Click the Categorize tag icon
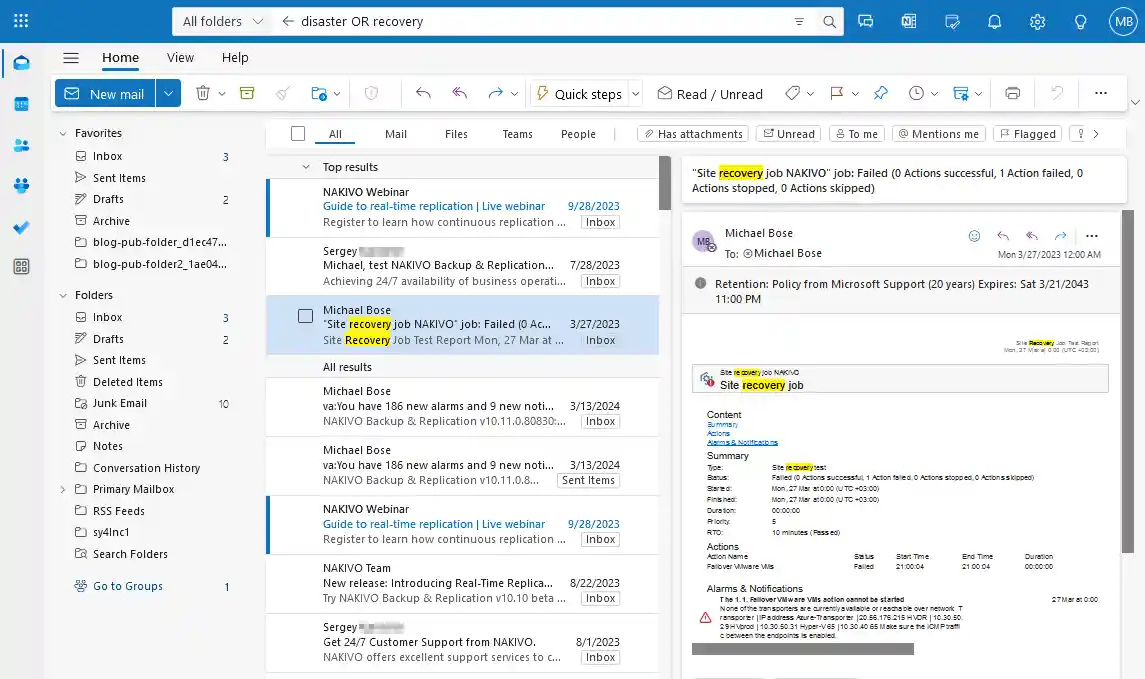The image size is (1145, 679). [792, 93]
